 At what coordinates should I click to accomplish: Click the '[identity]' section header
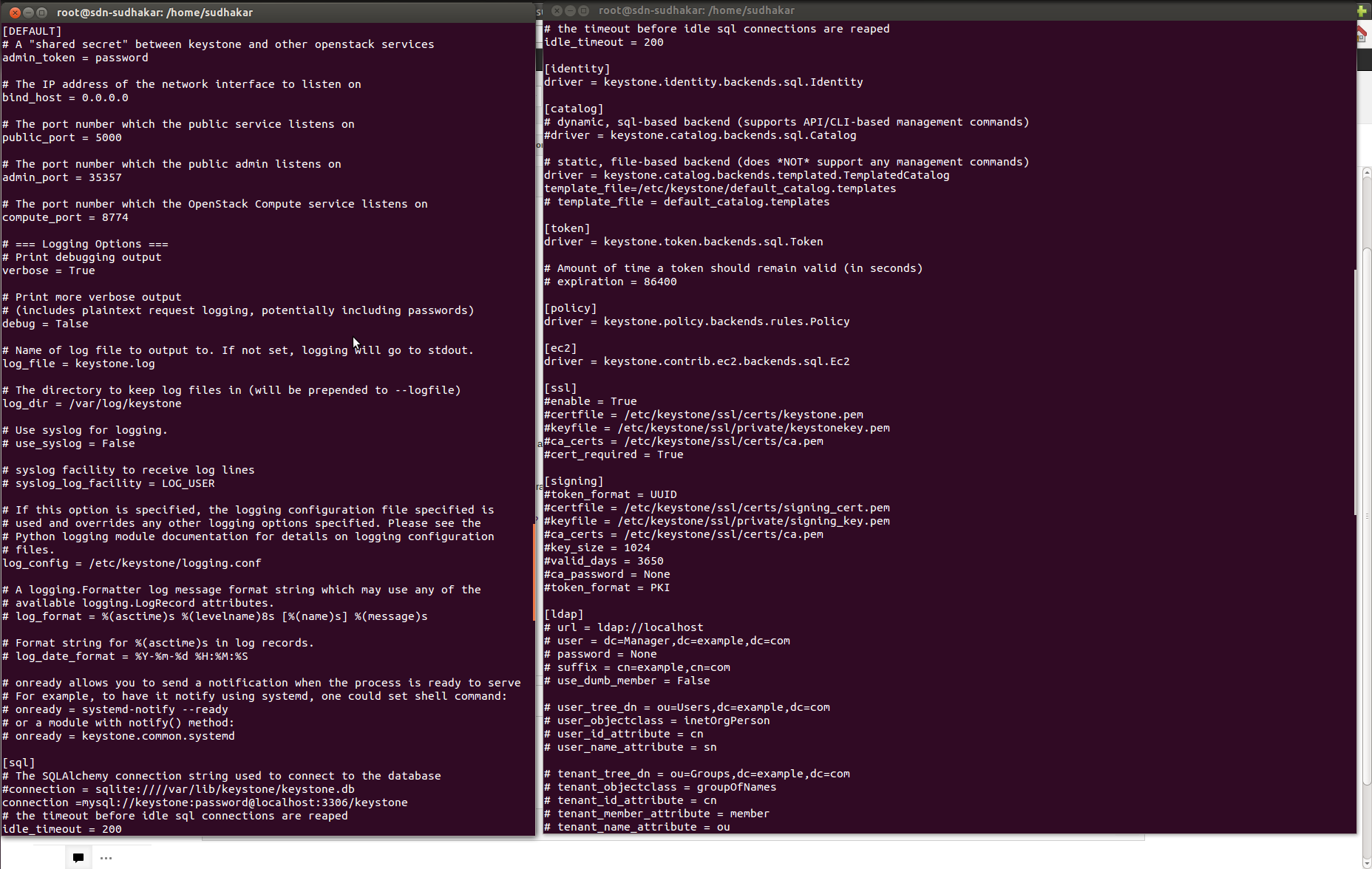click(x=577, y=69)
